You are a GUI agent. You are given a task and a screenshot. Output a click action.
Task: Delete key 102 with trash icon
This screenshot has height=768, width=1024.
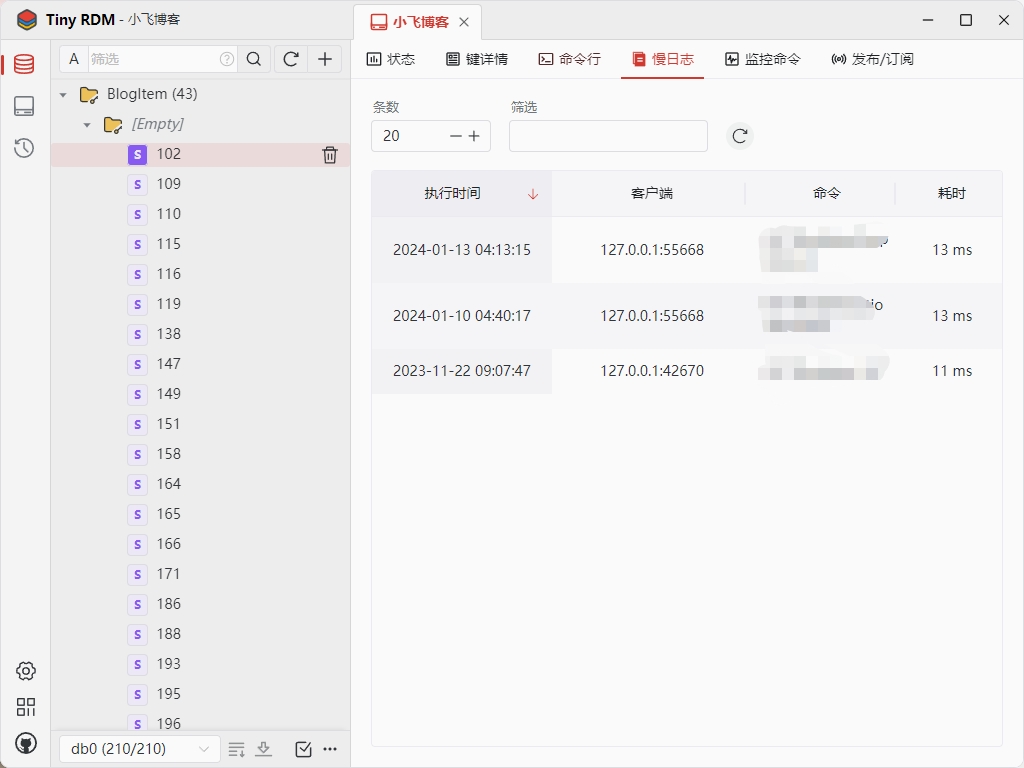tap(330, 154)
